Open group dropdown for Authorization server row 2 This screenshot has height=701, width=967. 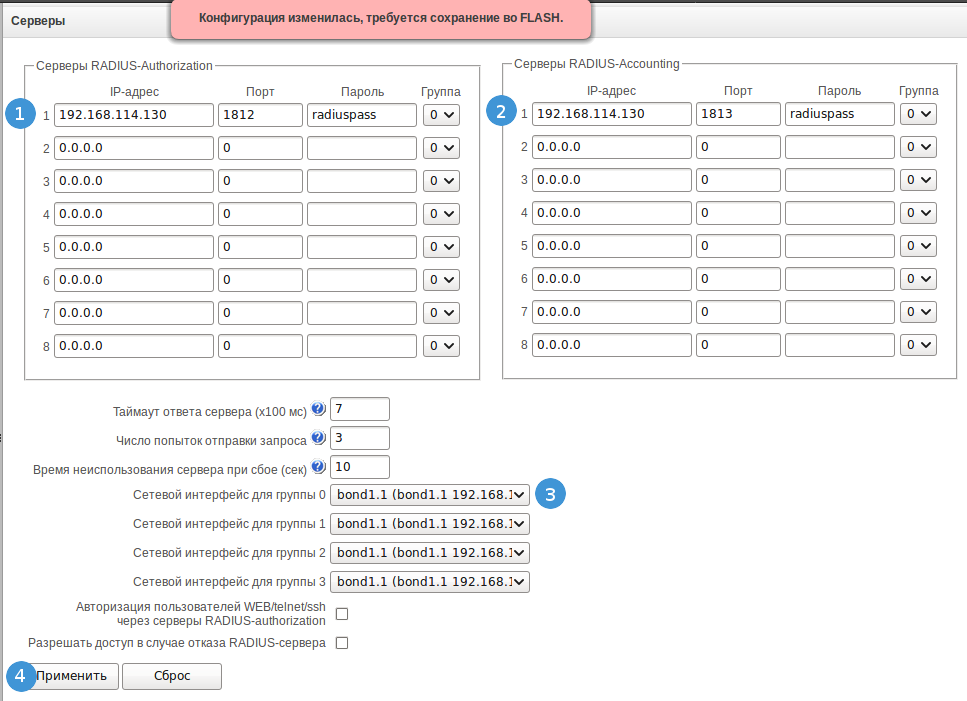tap(441, 148)
